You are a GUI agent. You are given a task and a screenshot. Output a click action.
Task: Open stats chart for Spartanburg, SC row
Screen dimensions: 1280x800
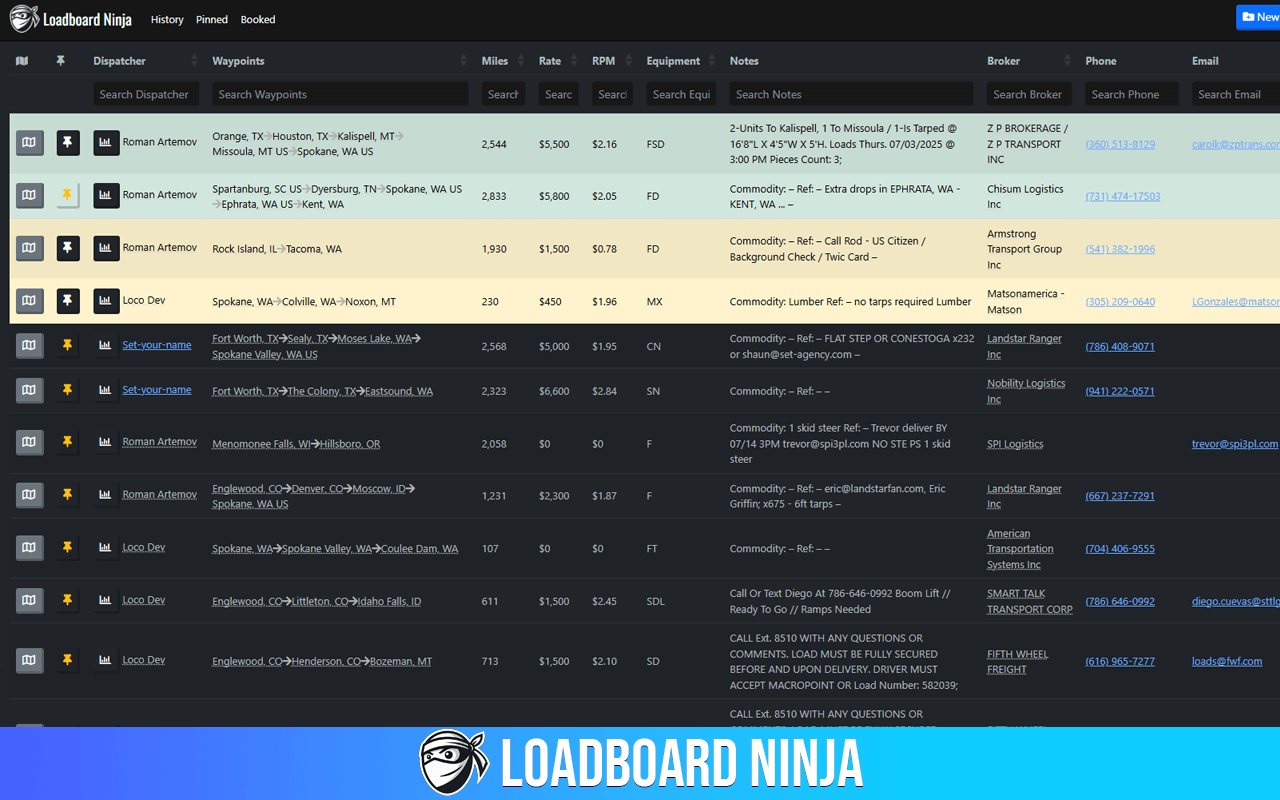(x=106, y=196)
